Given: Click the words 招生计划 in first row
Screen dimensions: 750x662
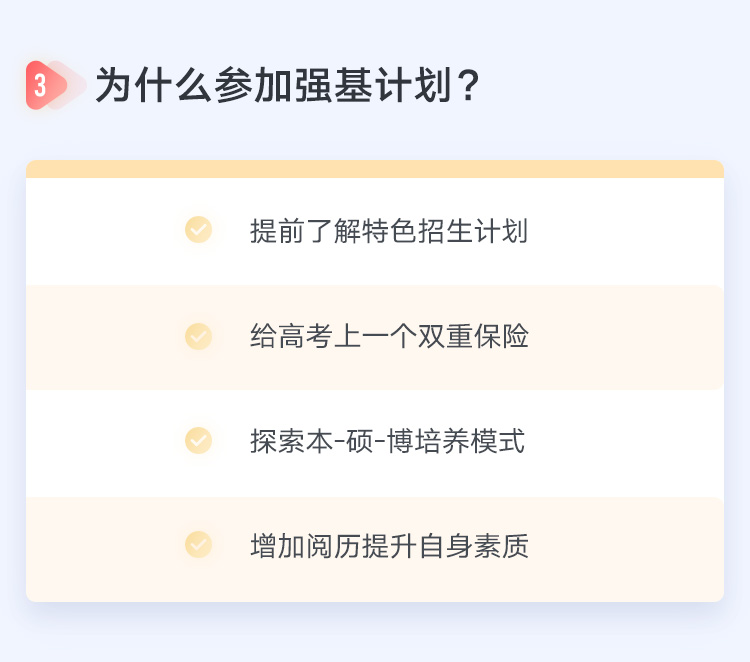Looking at the screenshot, I should [473, 231].
